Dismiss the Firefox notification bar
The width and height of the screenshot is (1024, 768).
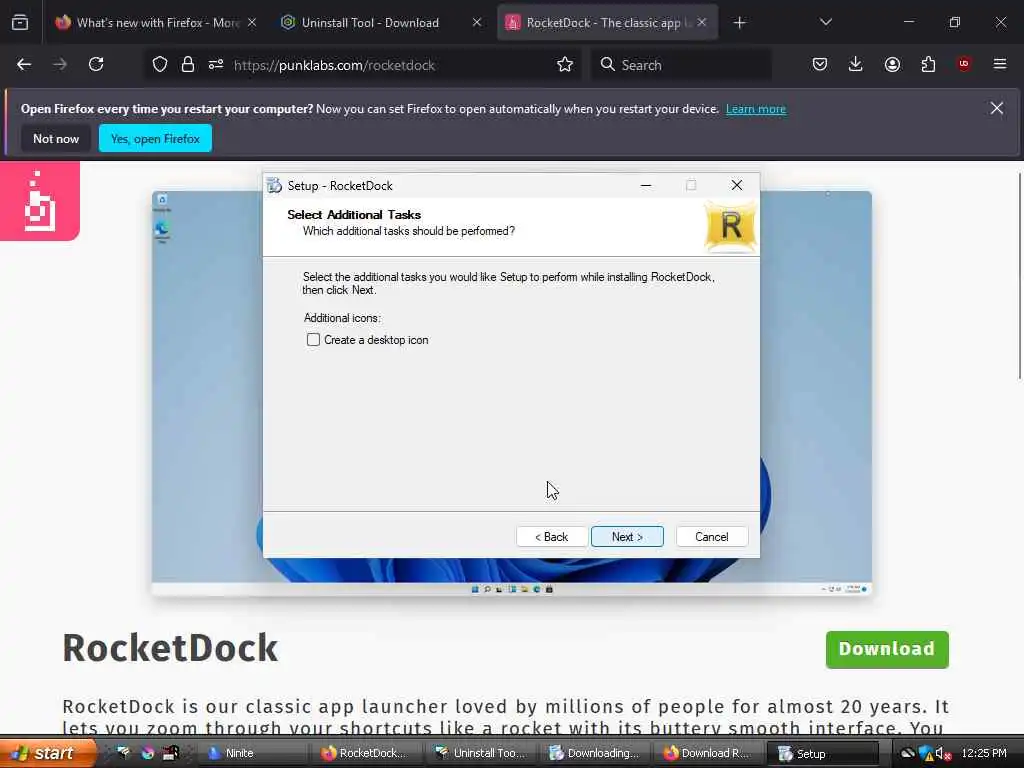click(997, 108)
